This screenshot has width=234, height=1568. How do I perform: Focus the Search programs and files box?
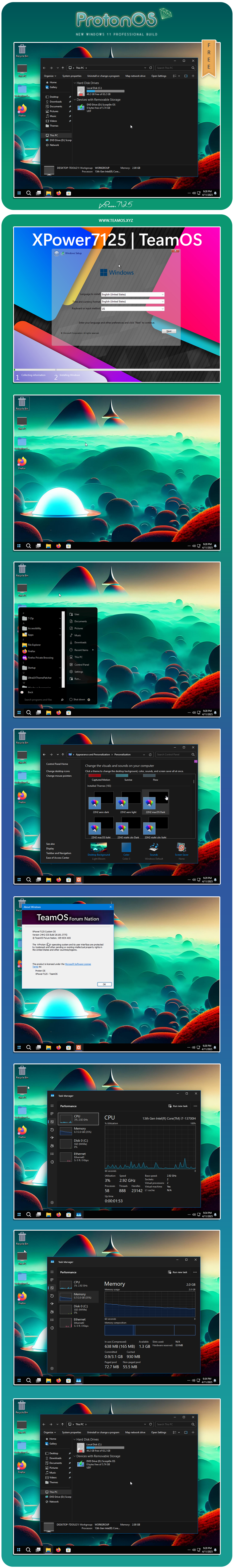pyautogui.click(x=43, y=699)
